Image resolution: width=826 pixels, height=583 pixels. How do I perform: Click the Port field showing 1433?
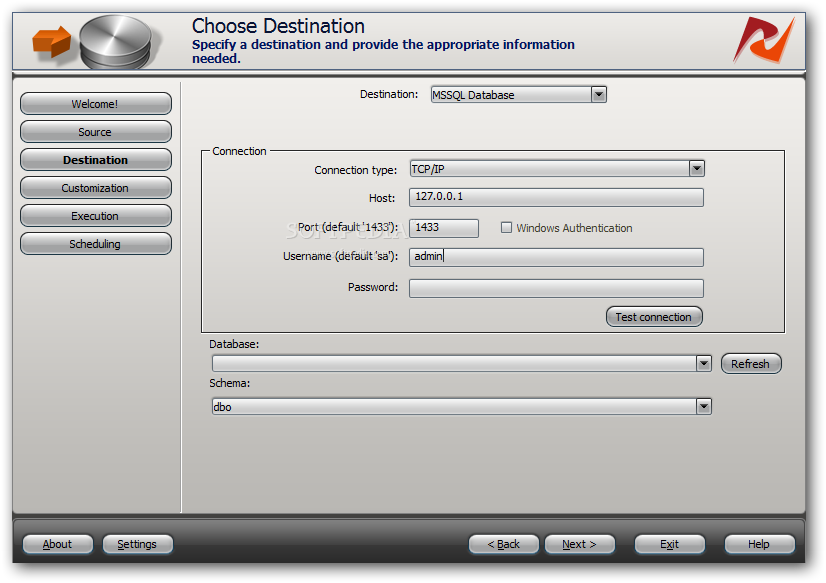444,228
